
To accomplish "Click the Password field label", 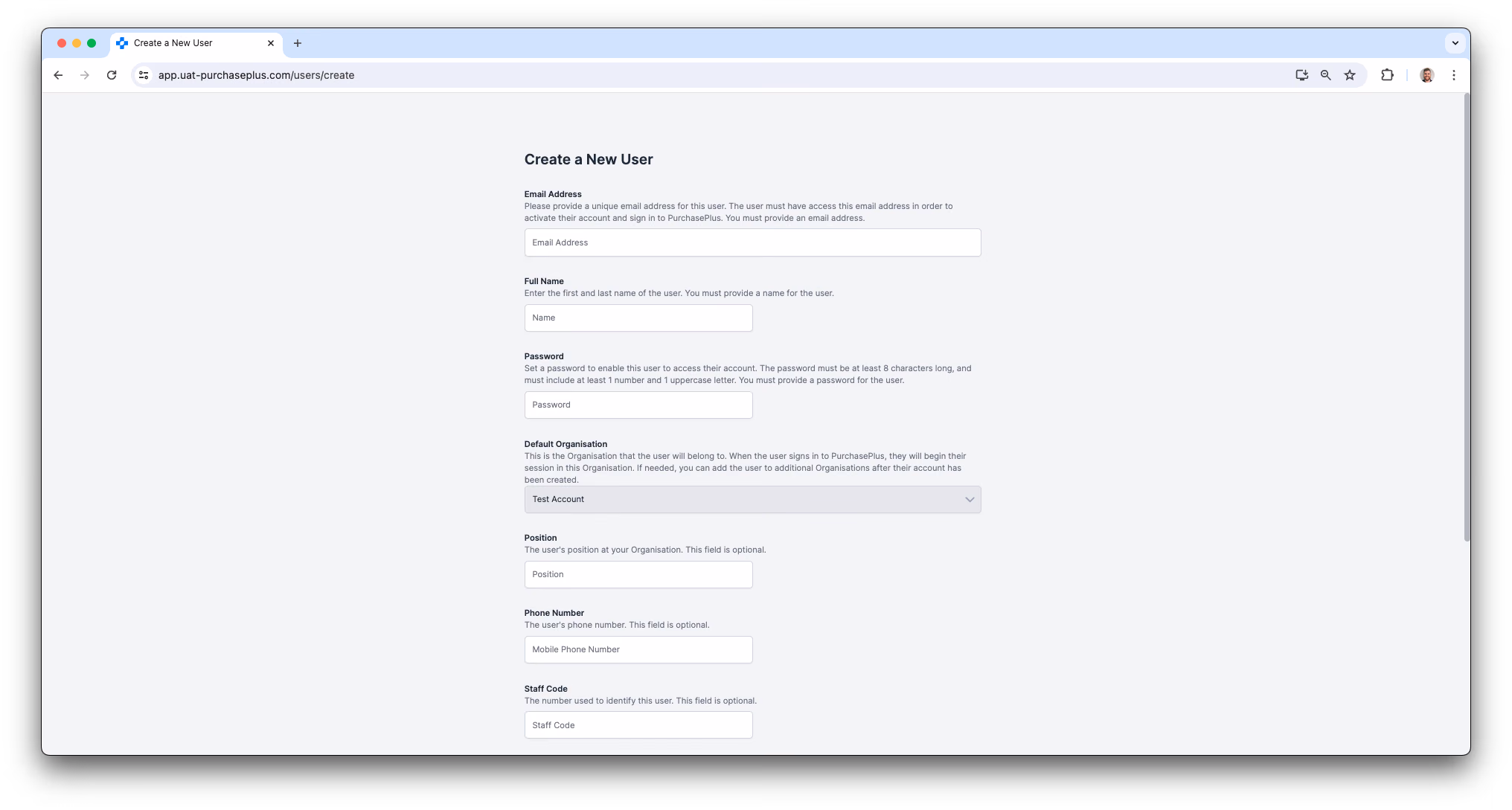I will 544,356.
